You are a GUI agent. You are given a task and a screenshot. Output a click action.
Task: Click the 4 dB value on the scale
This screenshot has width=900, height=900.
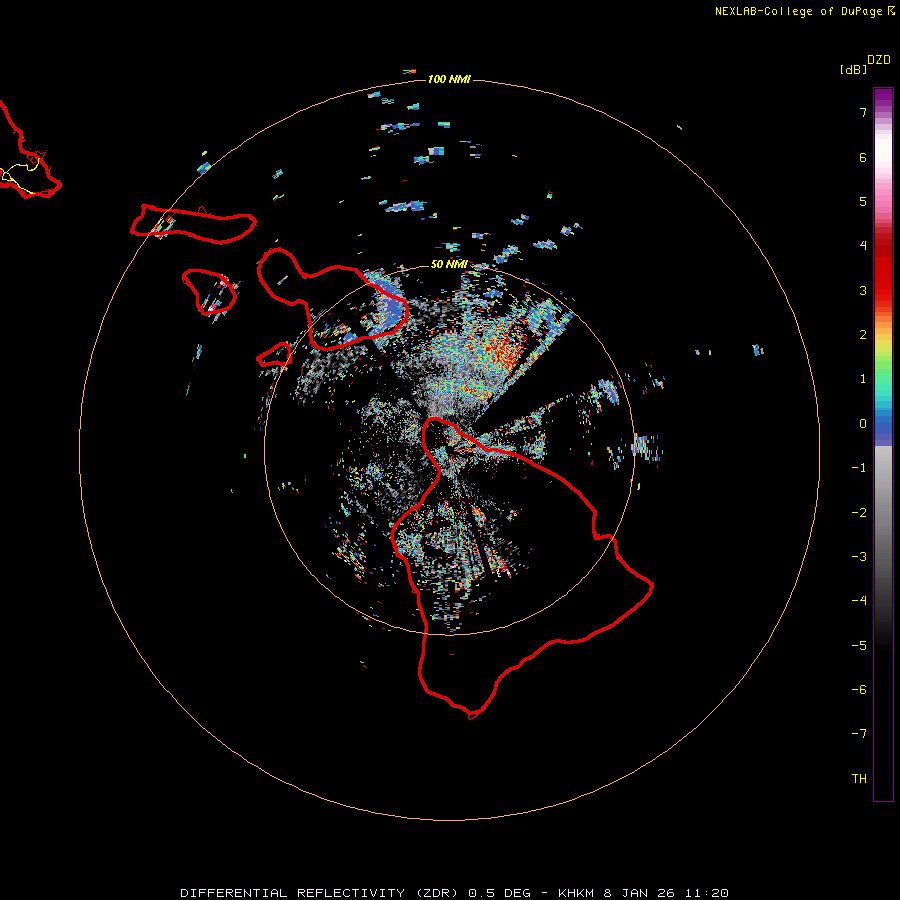coord(863,246)
